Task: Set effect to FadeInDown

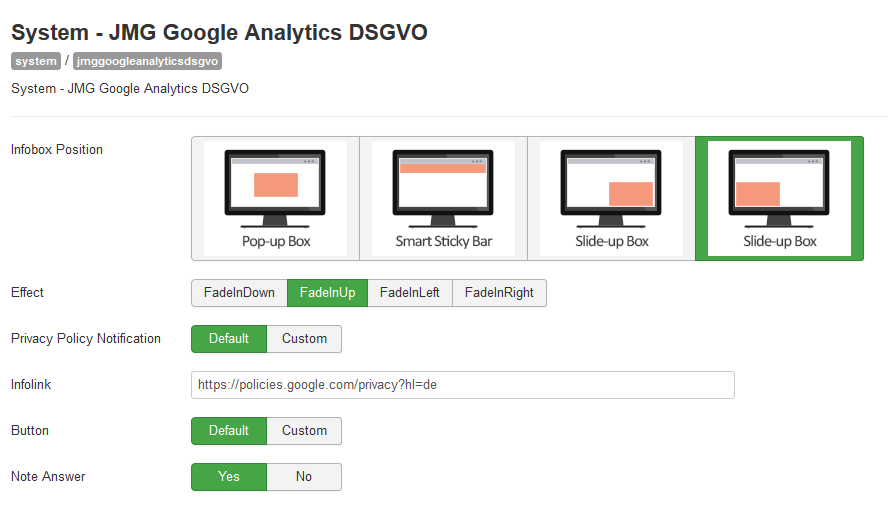Action: click(239, 293)
